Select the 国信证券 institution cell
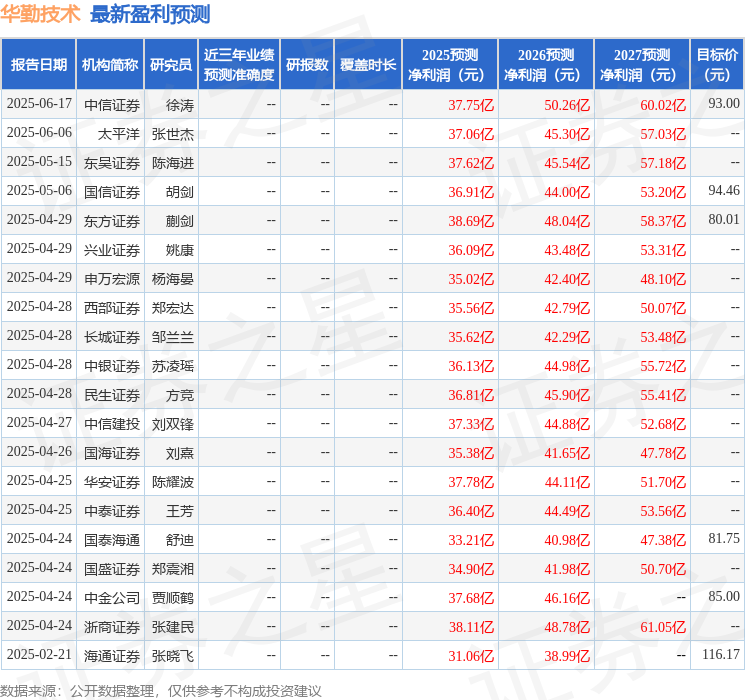 pyautogui.click(x=112, y=192)
